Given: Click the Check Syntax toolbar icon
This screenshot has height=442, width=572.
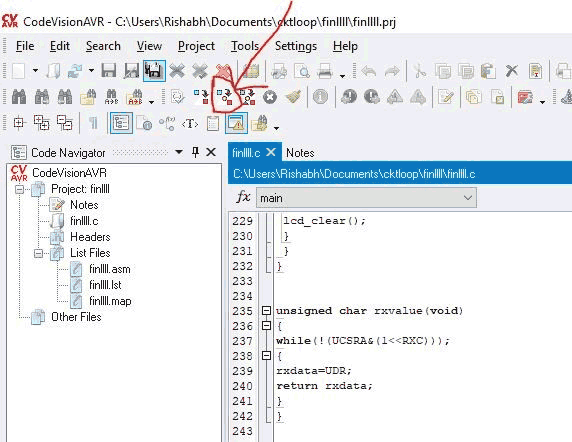Looking at the screenshot, I should 178,97.
